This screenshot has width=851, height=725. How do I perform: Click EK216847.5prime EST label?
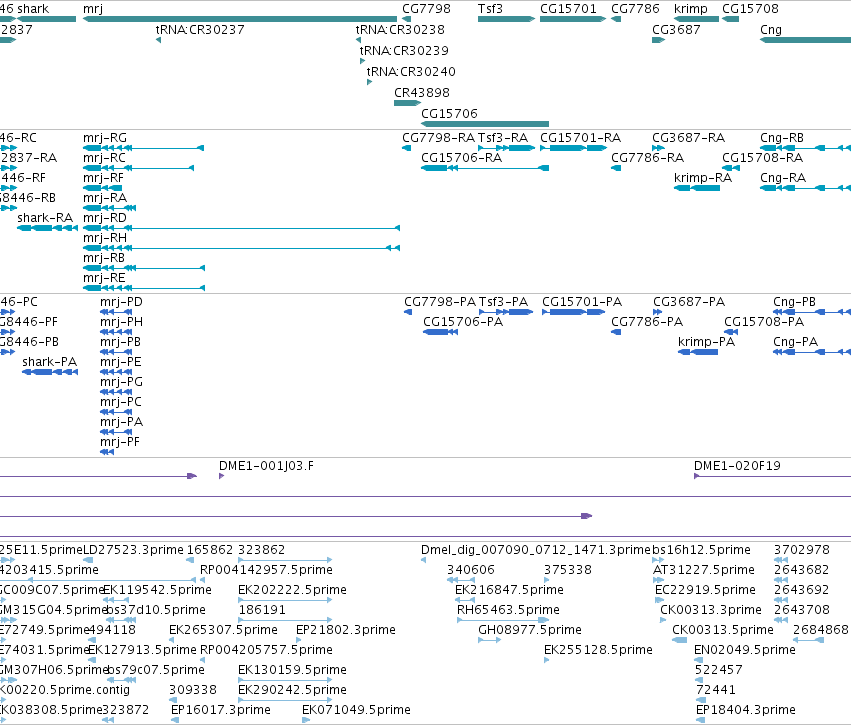click(509, 590)
